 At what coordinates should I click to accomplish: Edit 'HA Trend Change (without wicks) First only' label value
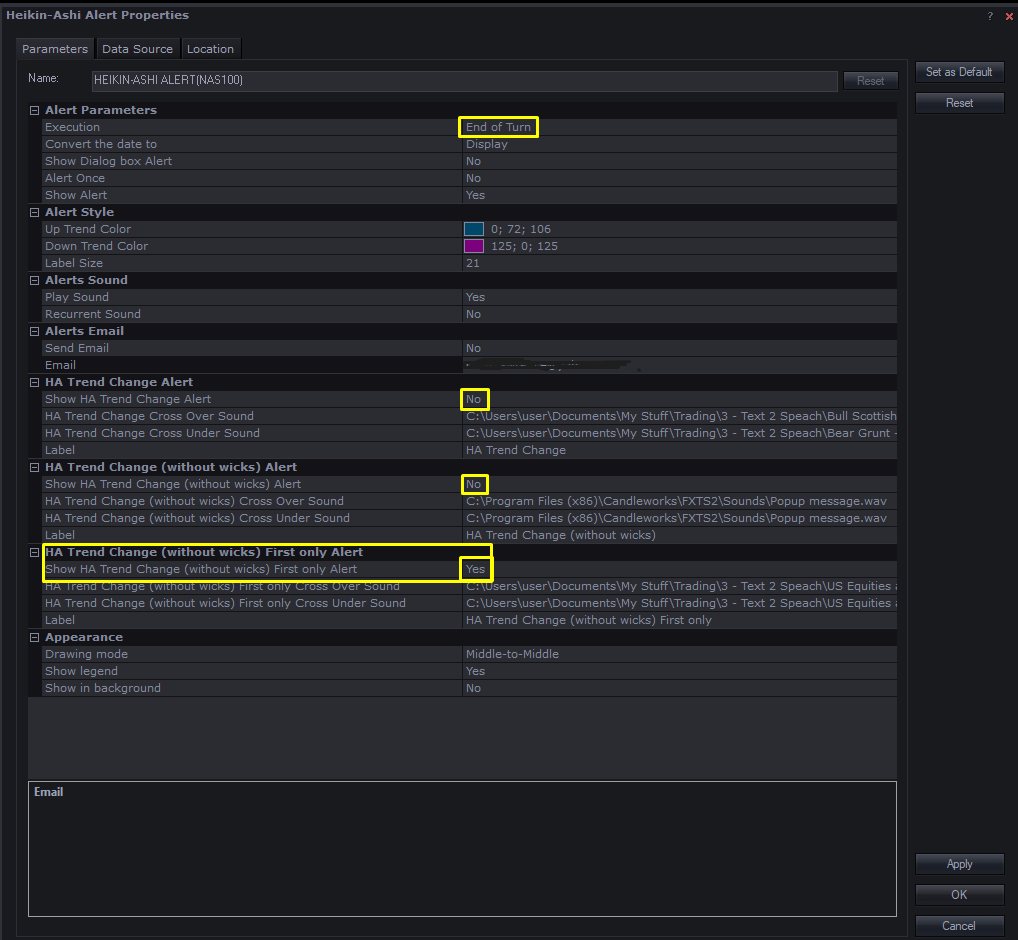(588, 620)
